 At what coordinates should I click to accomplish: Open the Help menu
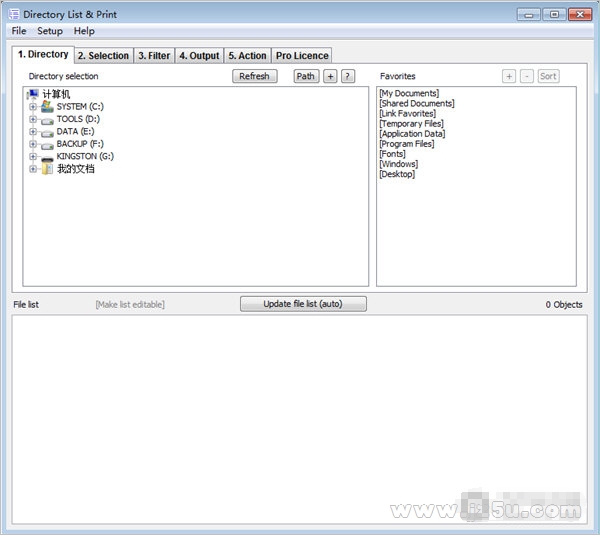point(84,31)
